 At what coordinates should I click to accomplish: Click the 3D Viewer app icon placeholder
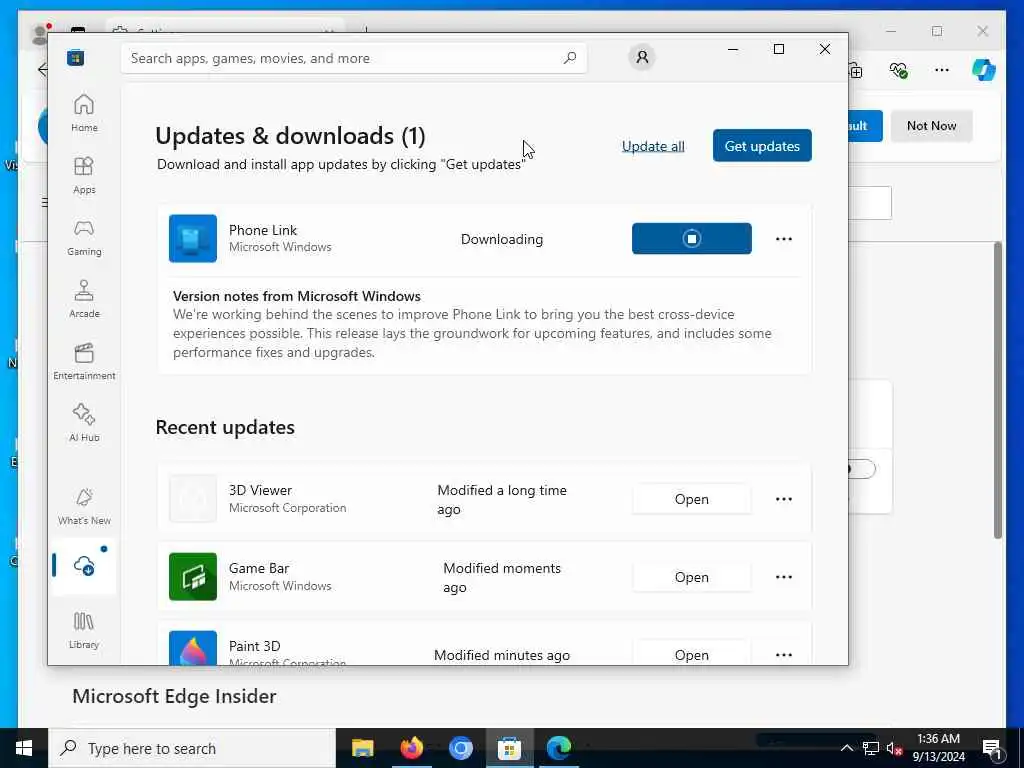[193, 499]
